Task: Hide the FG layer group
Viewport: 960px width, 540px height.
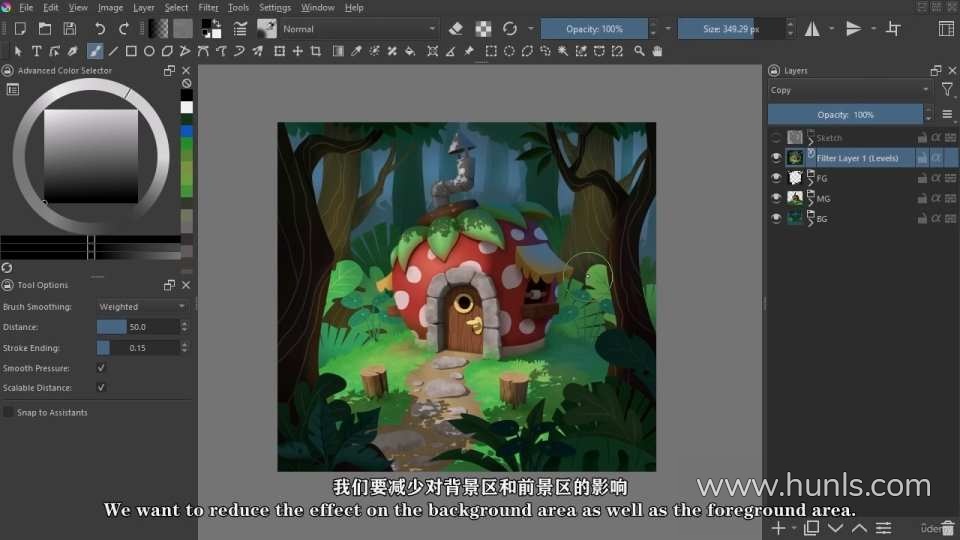Action: point(776,178)
